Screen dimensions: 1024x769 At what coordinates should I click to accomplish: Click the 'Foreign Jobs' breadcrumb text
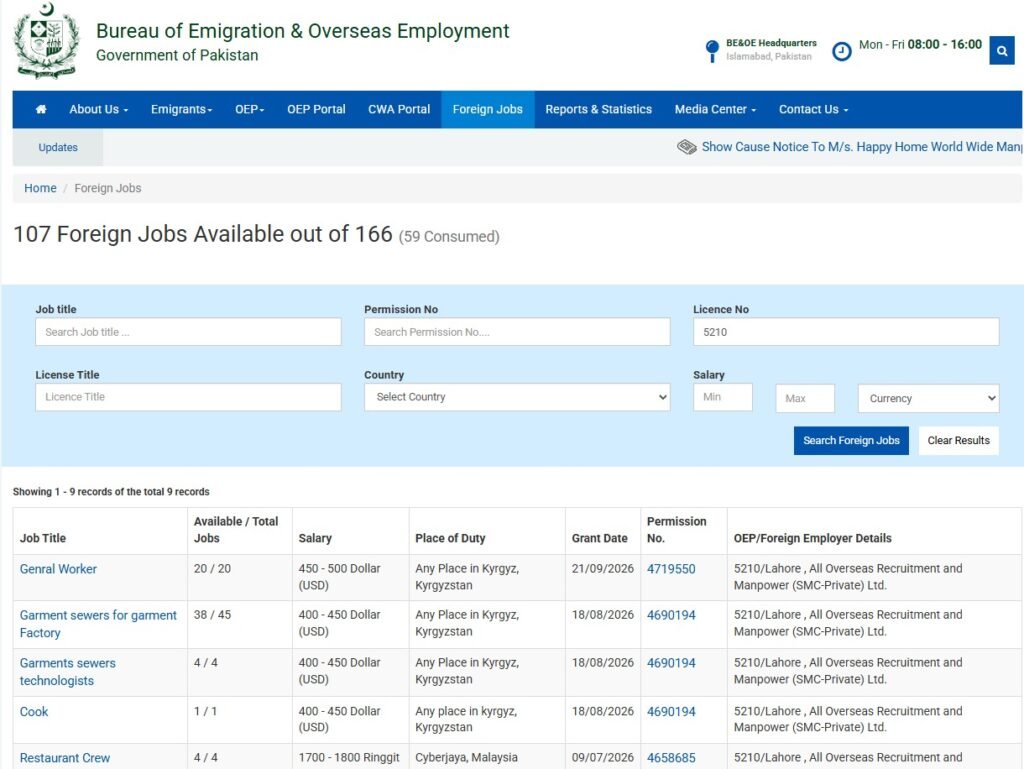pos(108,188)
